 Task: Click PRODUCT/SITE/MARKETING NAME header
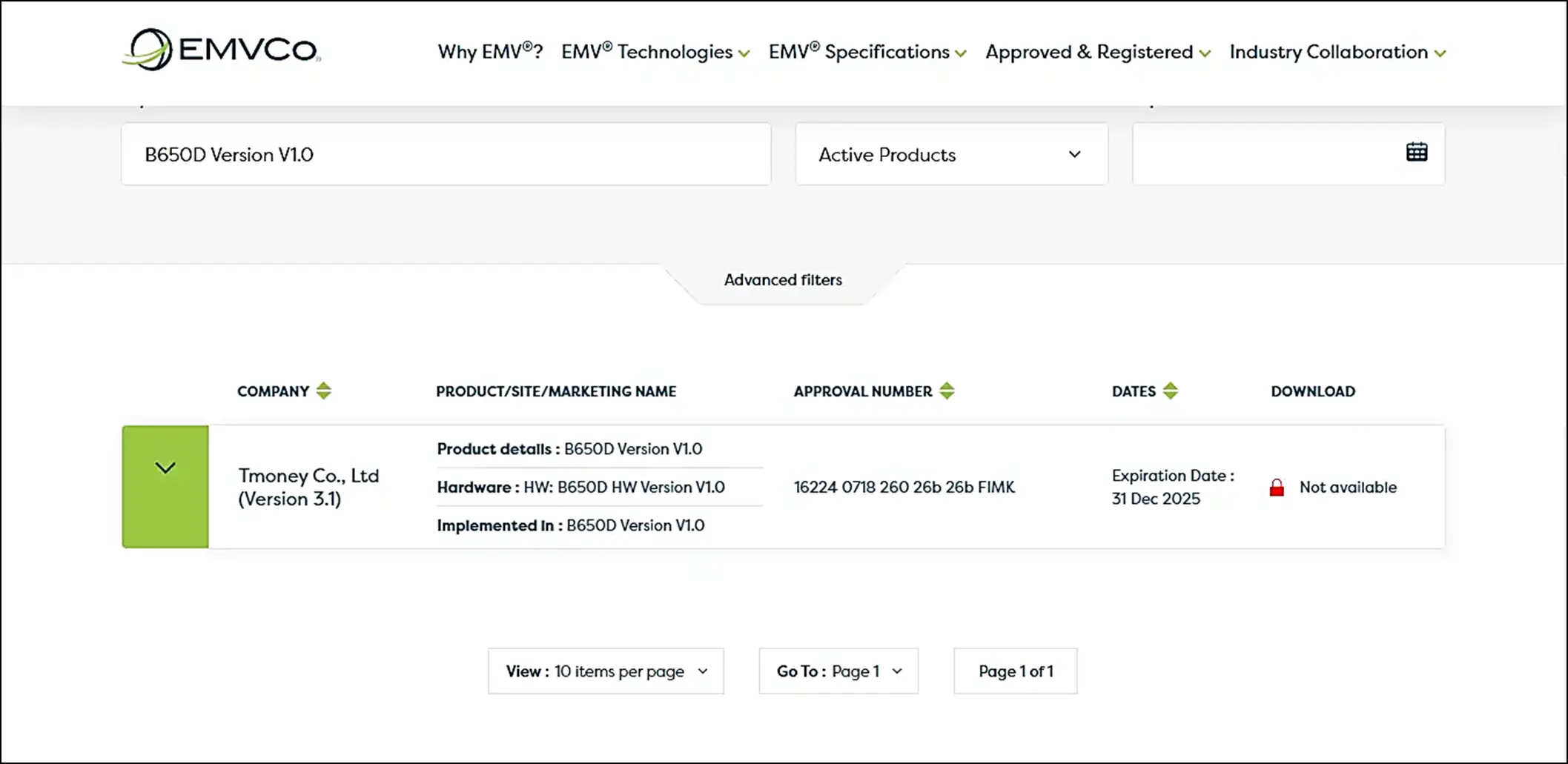556,391
